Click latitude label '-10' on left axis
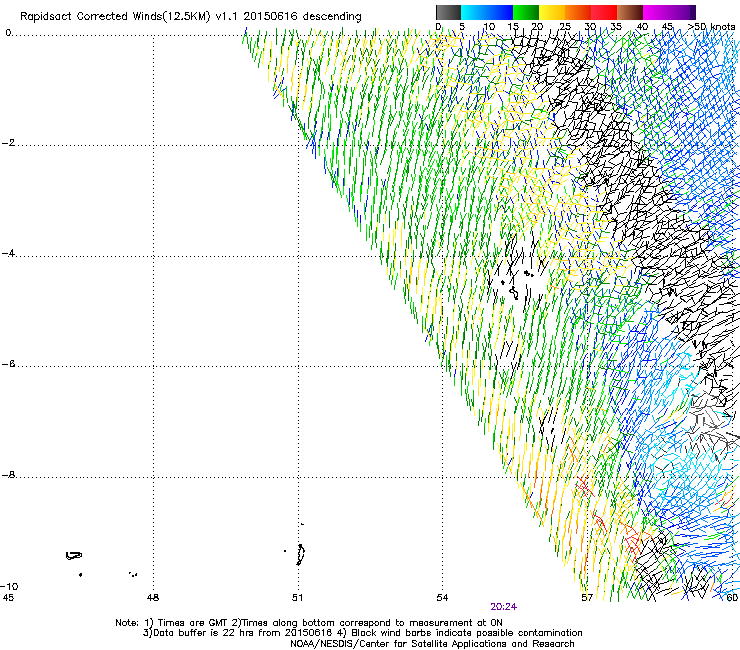Image resolution: width=740 pixels, height=650 pixels. click(x=9, y=586)
